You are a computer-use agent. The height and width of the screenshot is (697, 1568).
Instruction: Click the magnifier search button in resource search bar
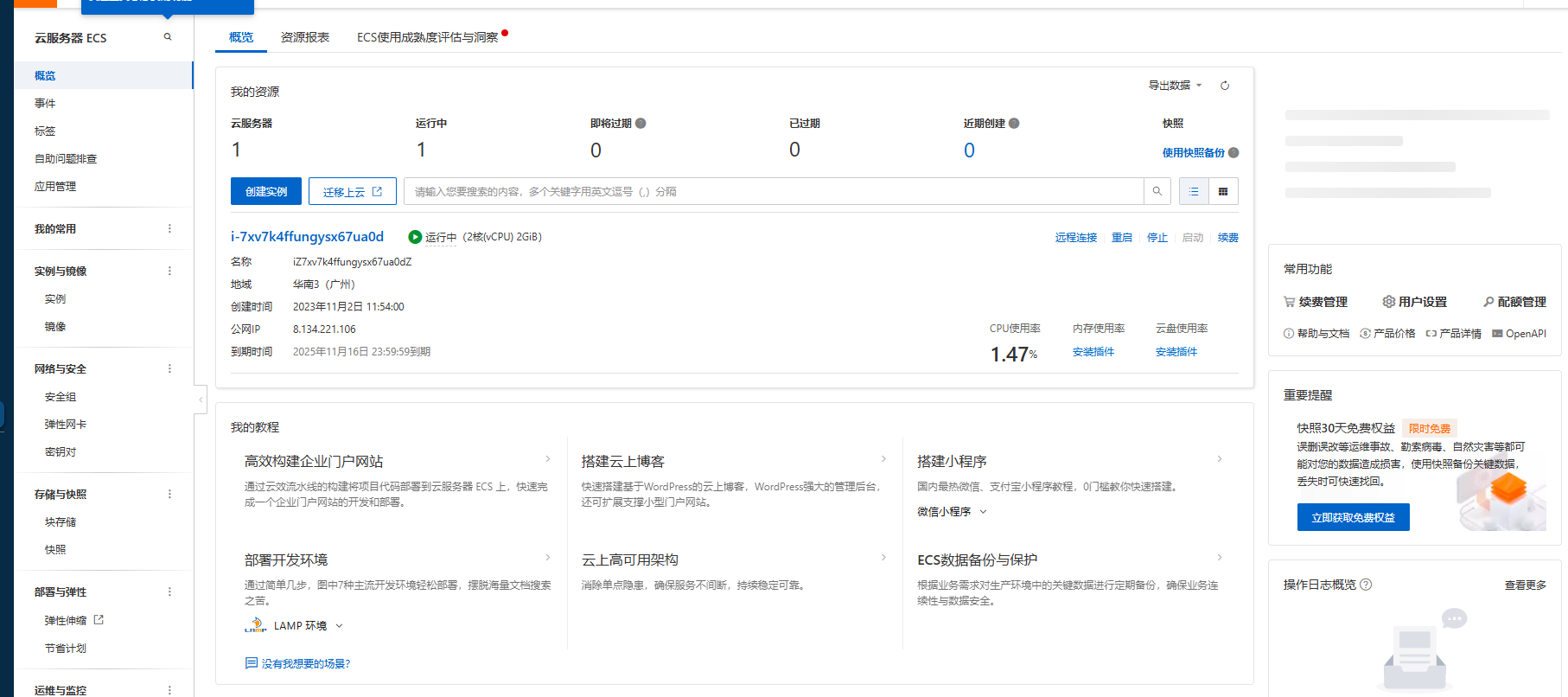coord(1157,191)
